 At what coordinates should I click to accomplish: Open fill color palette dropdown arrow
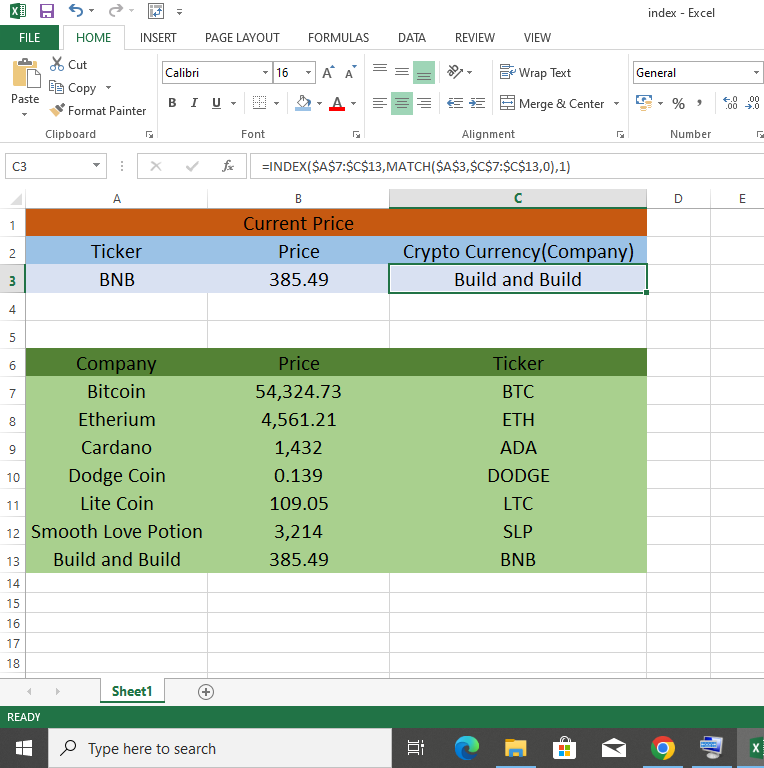click(319, 103)
